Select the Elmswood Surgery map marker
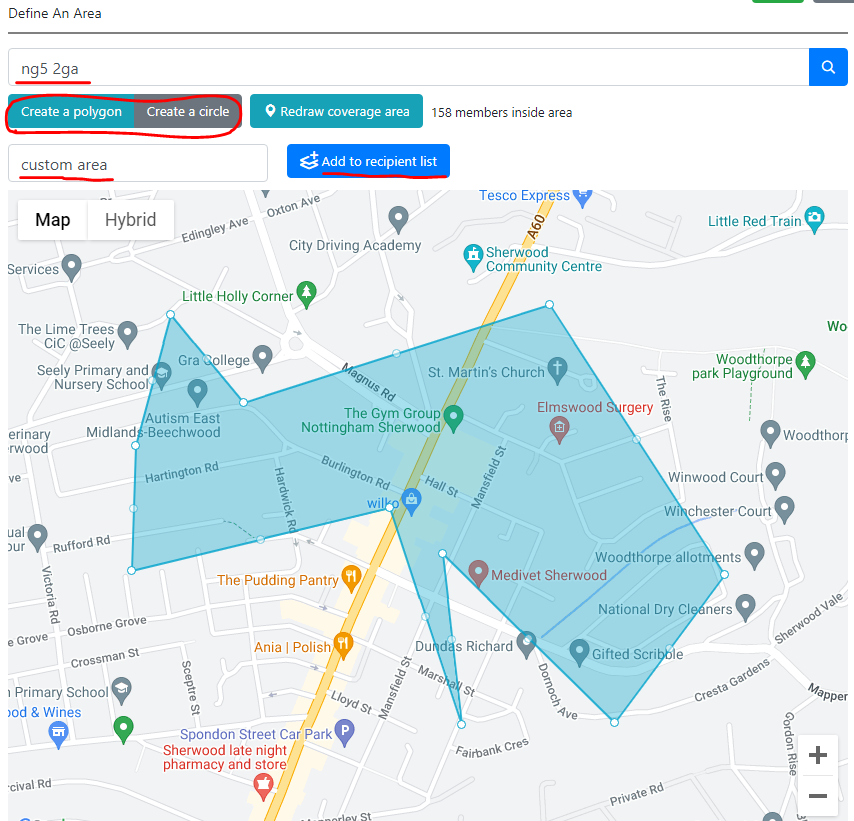The height and width of the screenshot is (821, 854). tap(560, 429)
